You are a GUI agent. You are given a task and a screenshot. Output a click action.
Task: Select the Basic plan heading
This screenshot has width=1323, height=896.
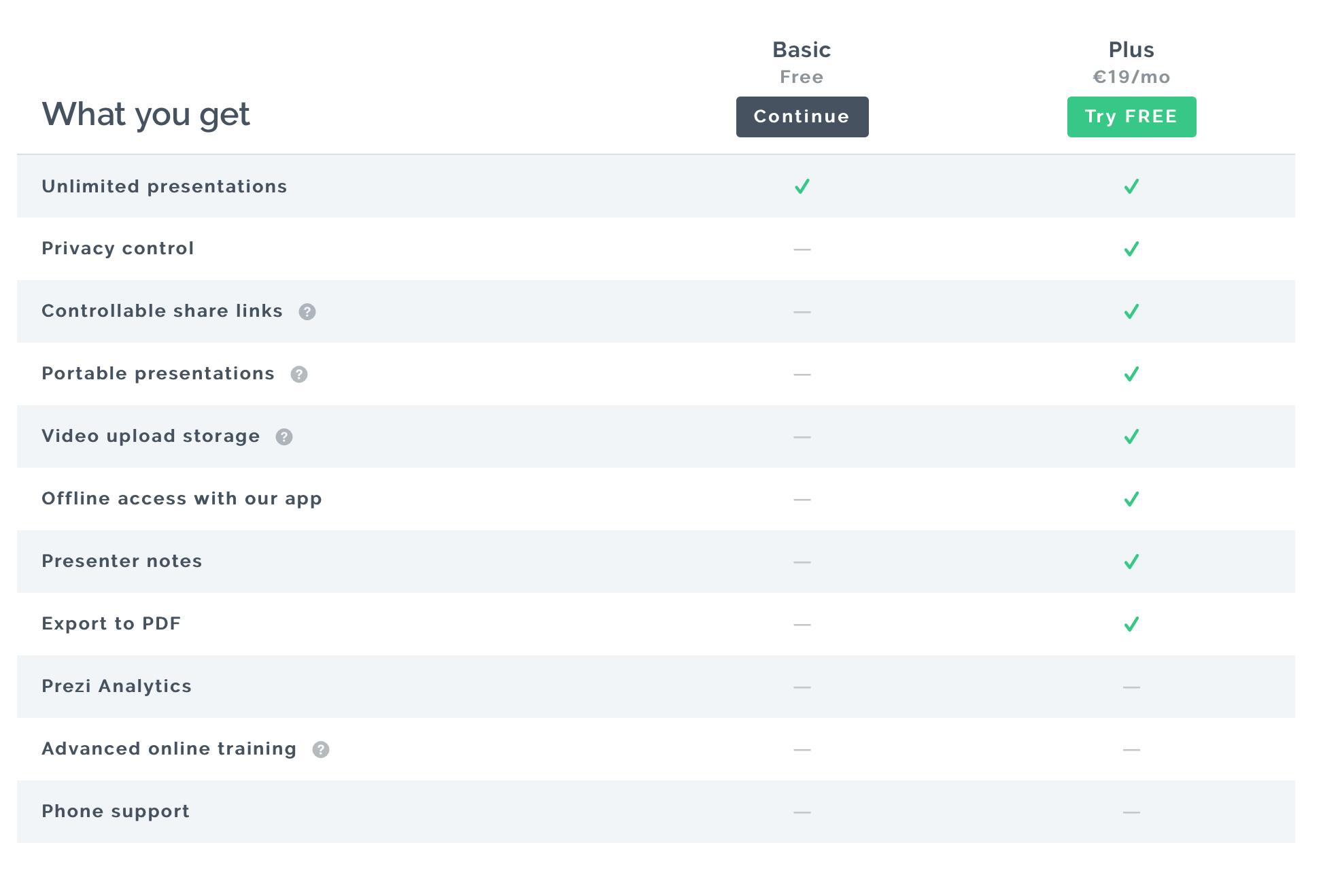tap(802, 50)
